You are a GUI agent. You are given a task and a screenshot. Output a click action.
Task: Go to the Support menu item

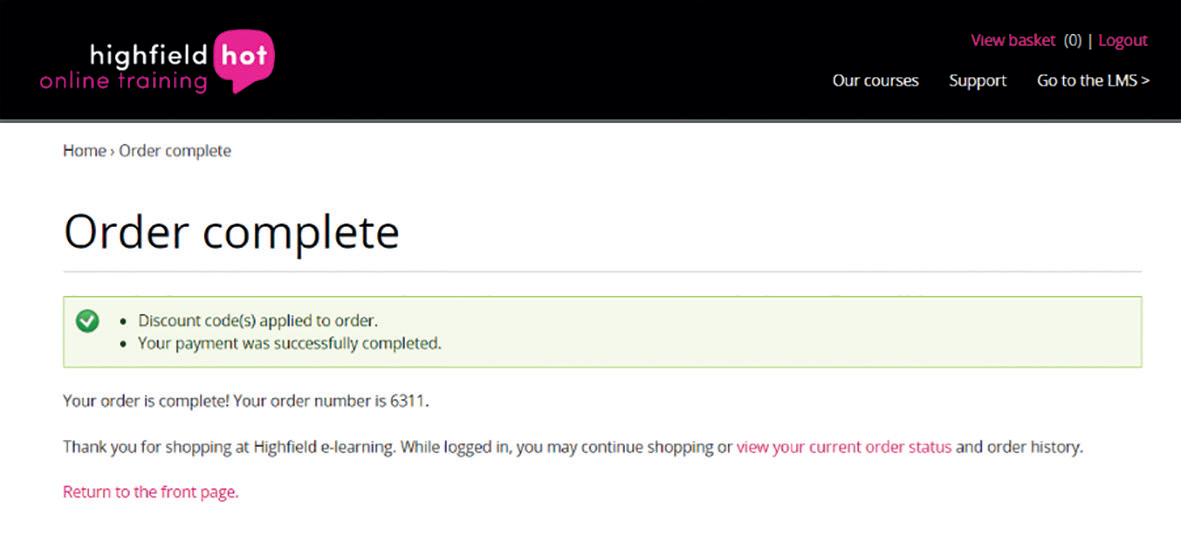coord(977,81)
